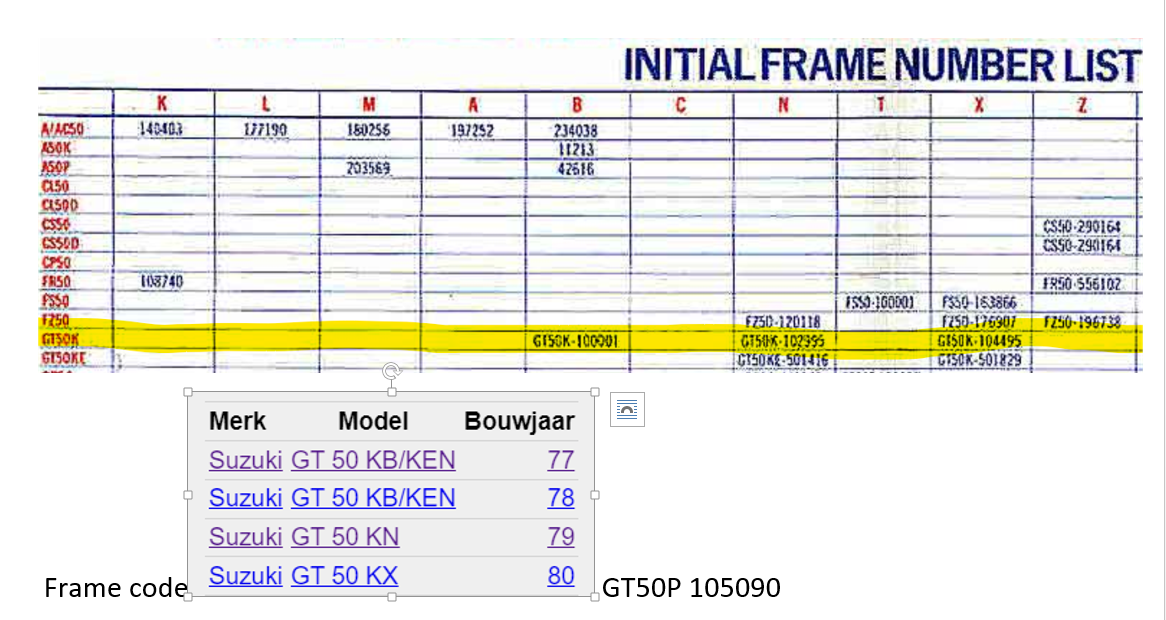The height and width of the screenshot is (620, 1166).
Task: Click the GT50K-100001 cell
Action: point(576,341)
